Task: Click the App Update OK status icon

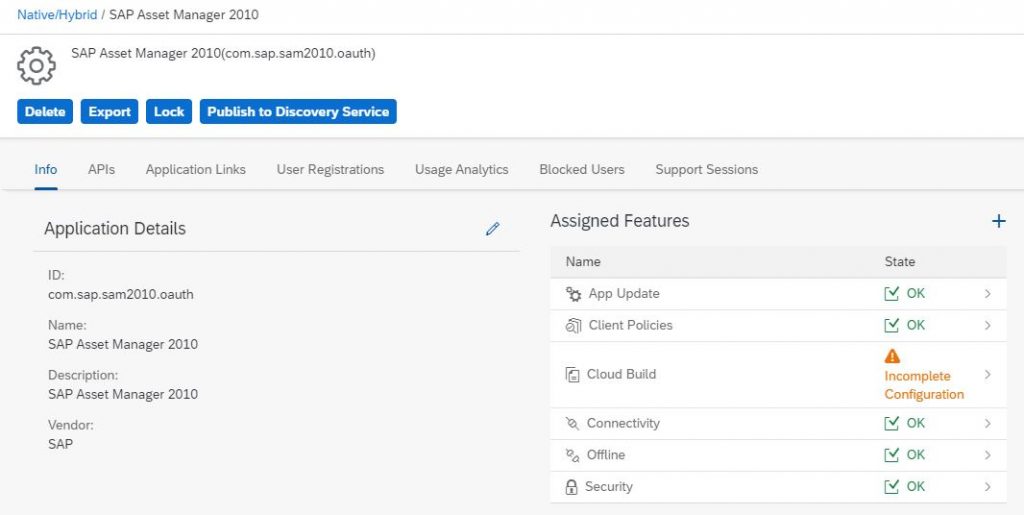Action: point(891,294)
